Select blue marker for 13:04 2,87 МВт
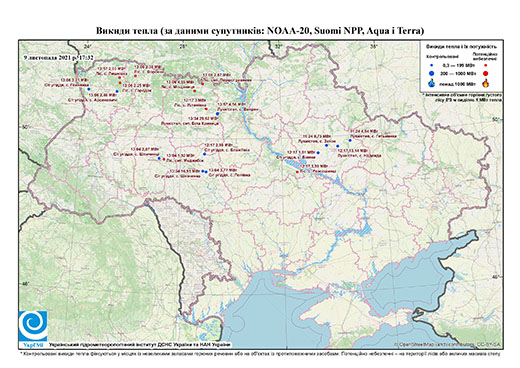This screenshot has width=520, height=368. coord(159,158)
